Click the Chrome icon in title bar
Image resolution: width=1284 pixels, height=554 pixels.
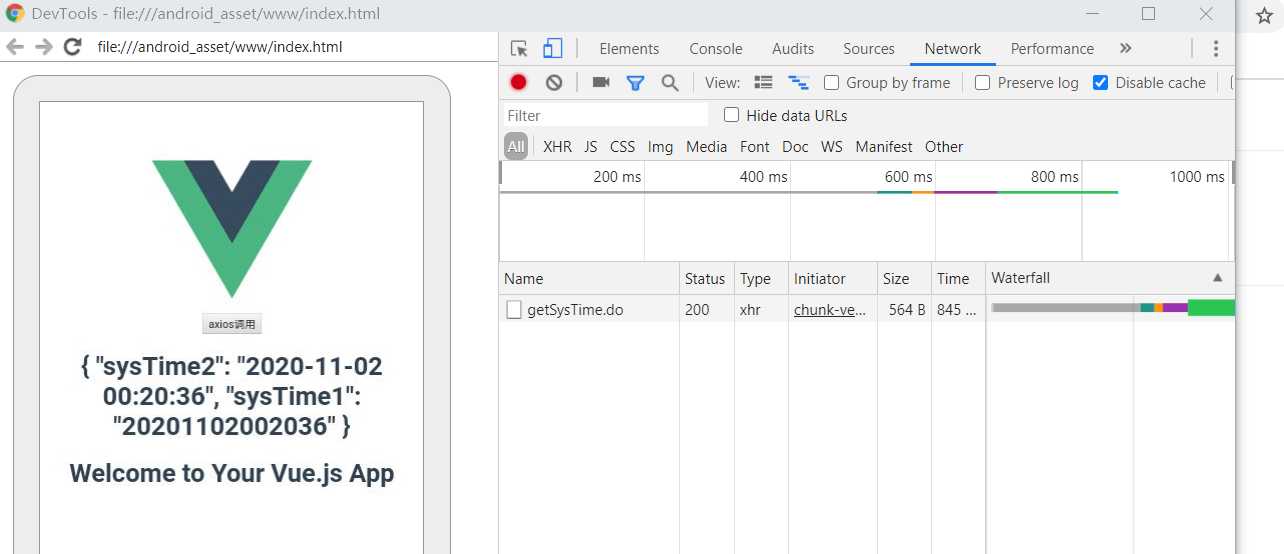[15, 14]
